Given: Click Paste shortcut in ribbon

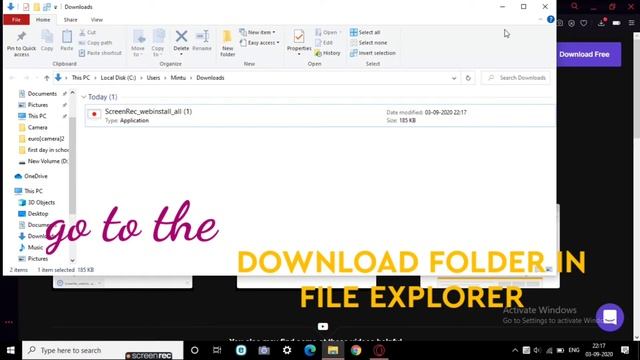Looking at the screenshot, I should pyautogui.click(x=100, y=53).
